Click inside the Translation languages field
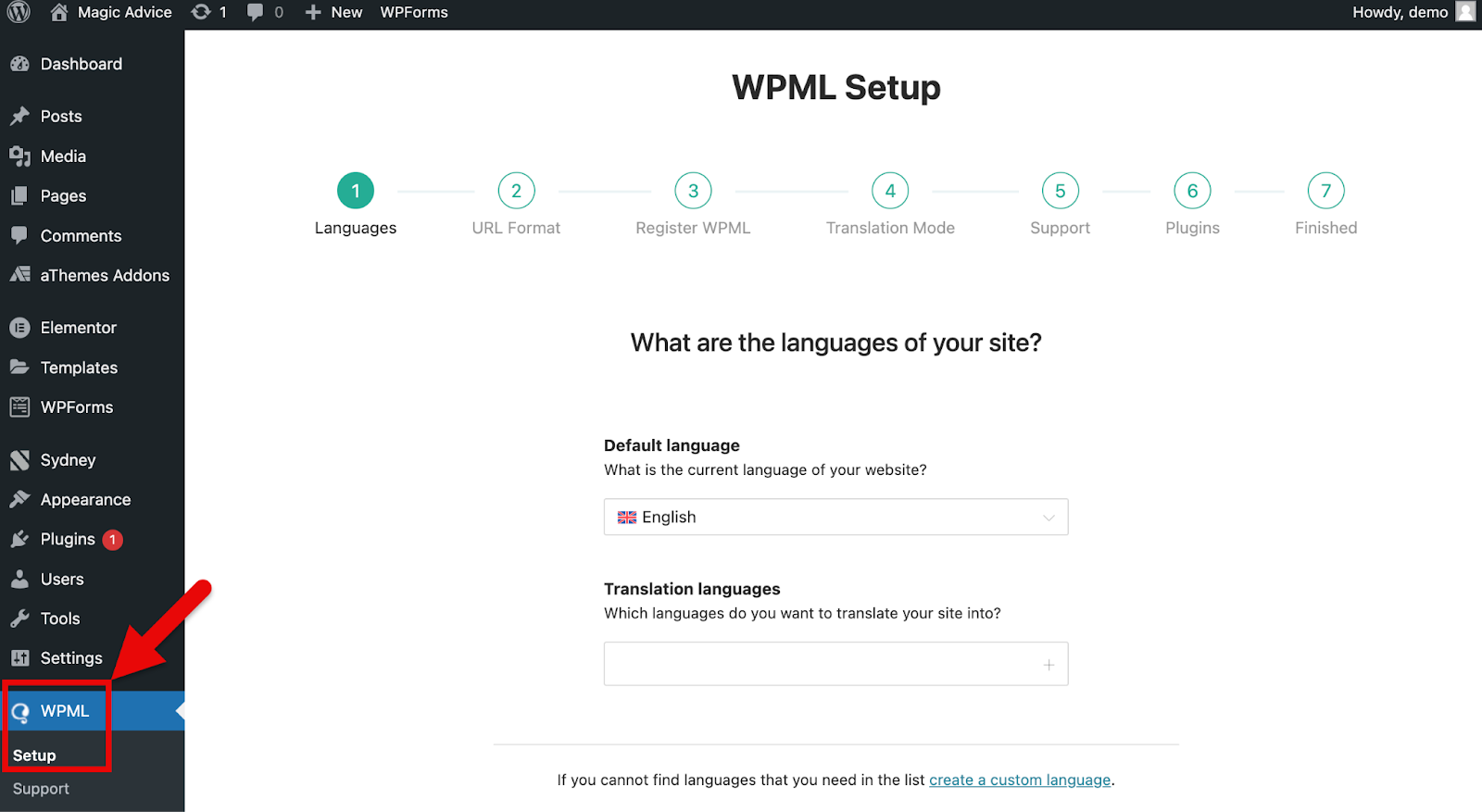Image resolution: width=1482 pixels, height=812 pixels. tap(835, 664)
